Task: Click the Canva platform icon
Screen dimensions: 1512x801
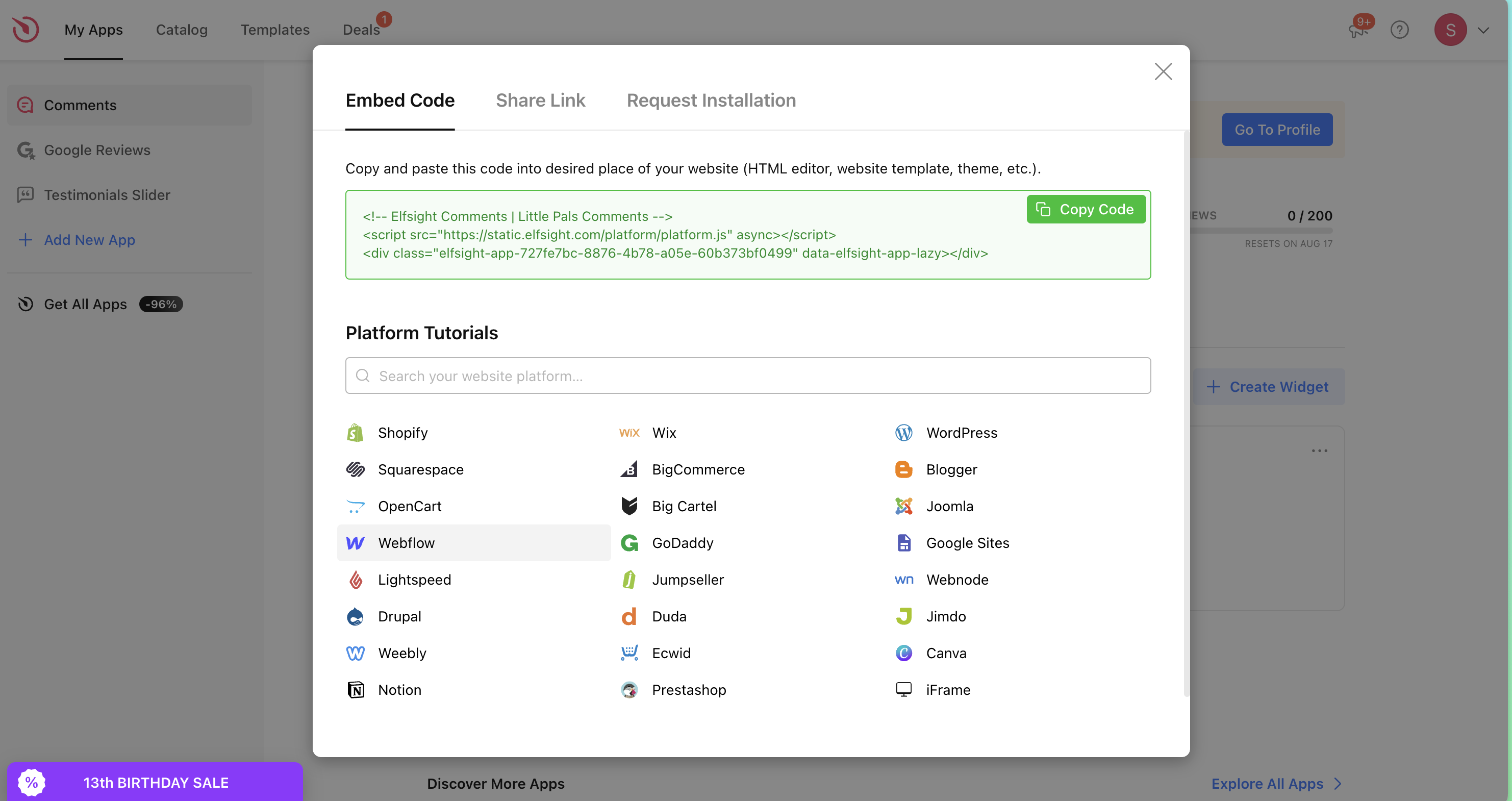Action: click(903, 653)
